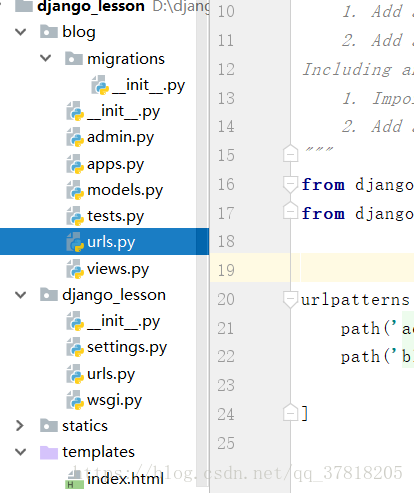This screenshot has width=414, height=493.
Task: Collapse the migrations folder chevron
Action: [46, 59]
